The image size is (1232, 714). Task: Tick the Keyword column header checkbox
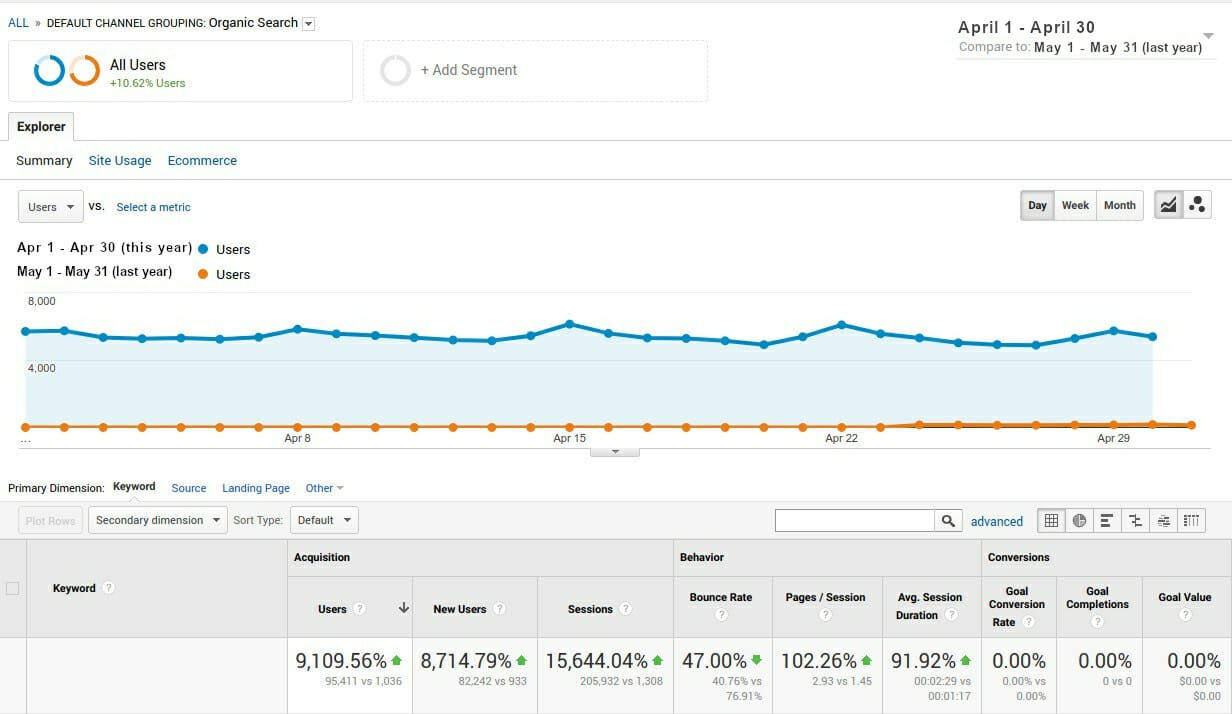pos(13,588)
